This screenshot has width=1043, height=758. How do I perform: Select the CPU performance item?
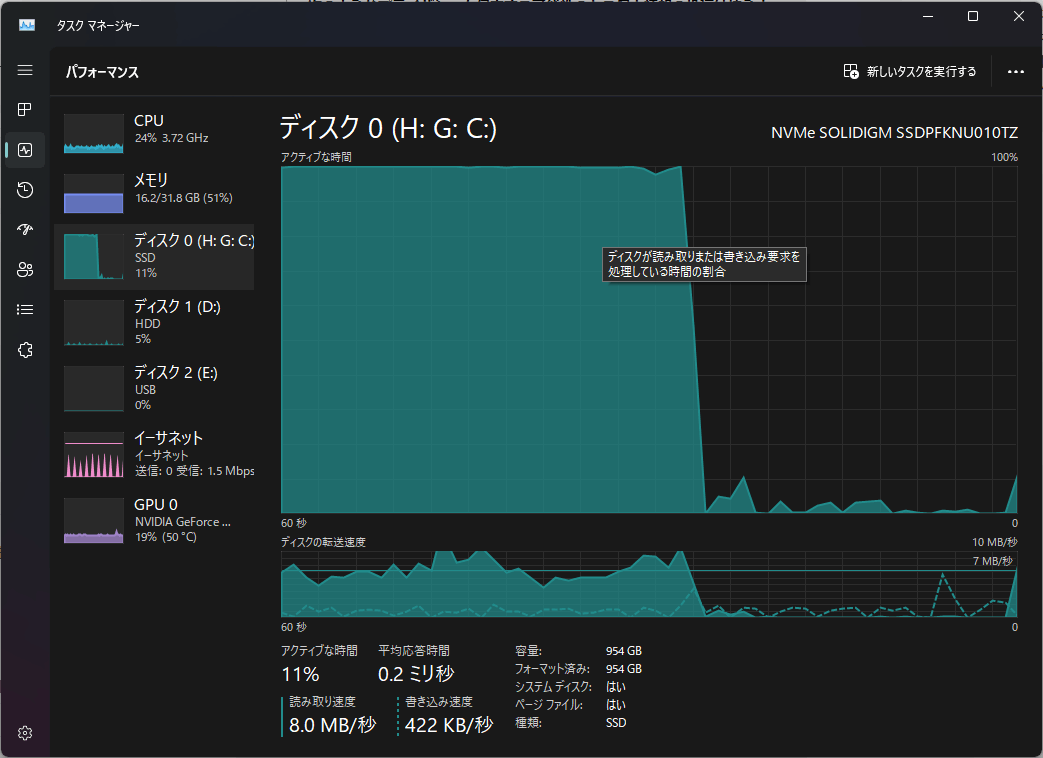point(154,132)
